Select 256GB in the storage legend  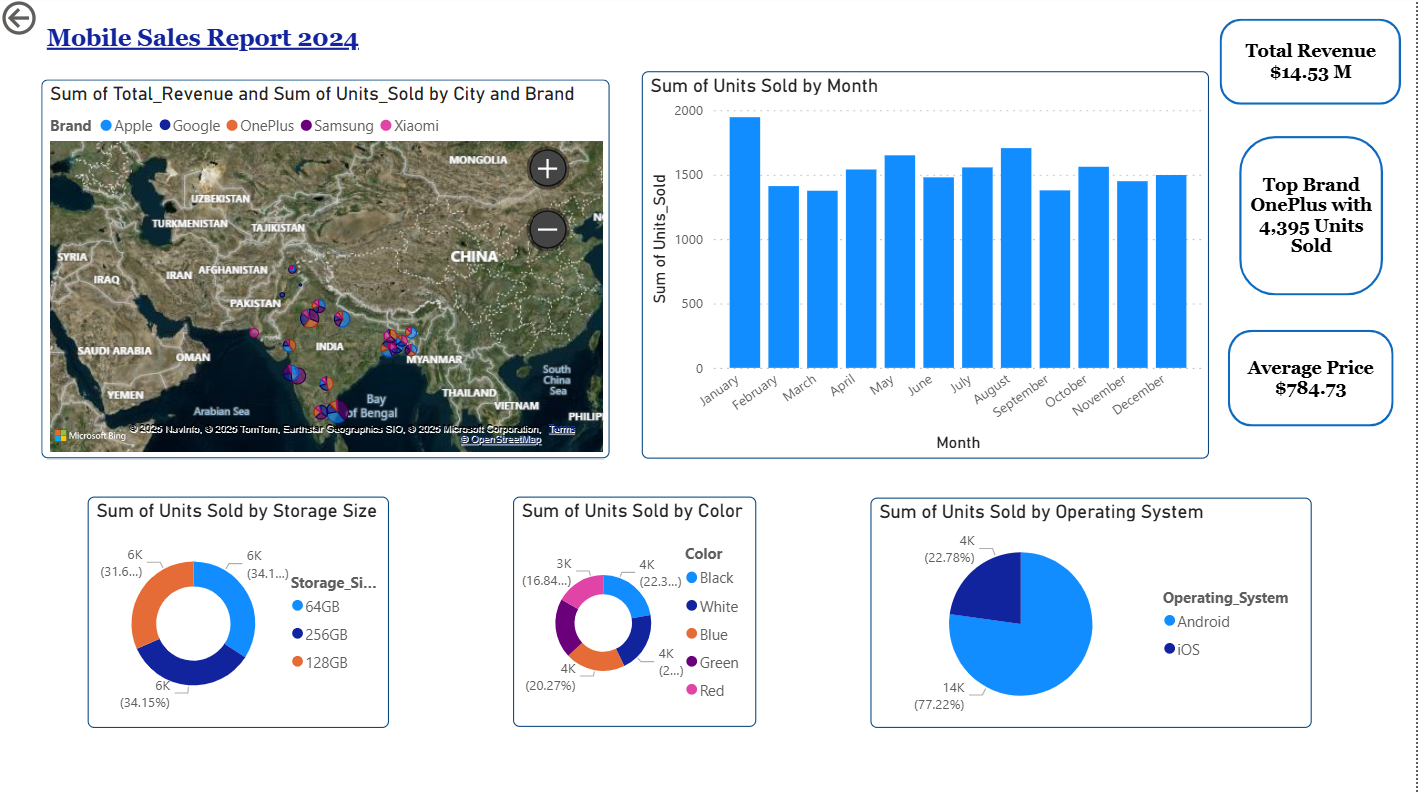[x=320, y=634]
